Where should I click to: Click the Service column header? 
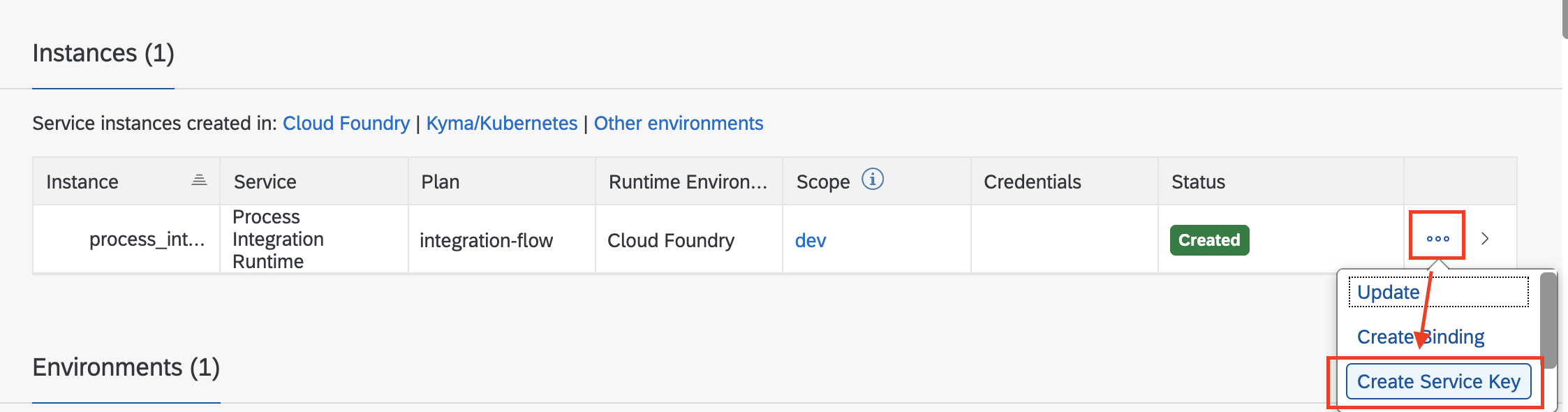click(x=265, y=182)
